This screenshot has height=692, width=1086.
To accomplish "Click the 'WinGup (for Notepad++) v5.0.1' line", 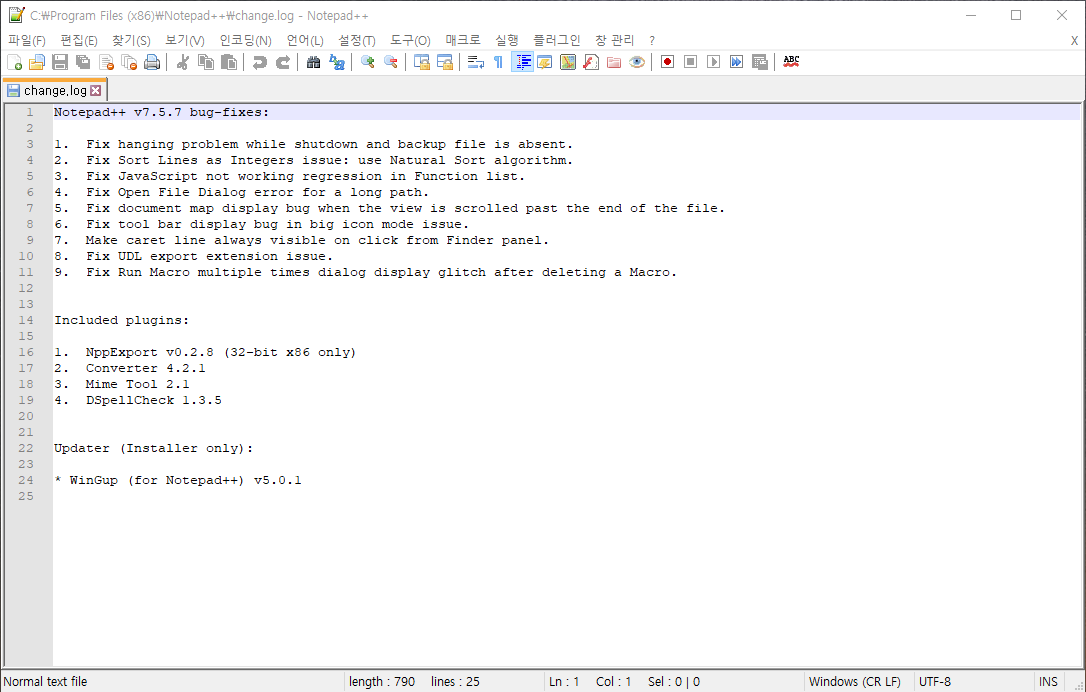I will tap(186, 480).
